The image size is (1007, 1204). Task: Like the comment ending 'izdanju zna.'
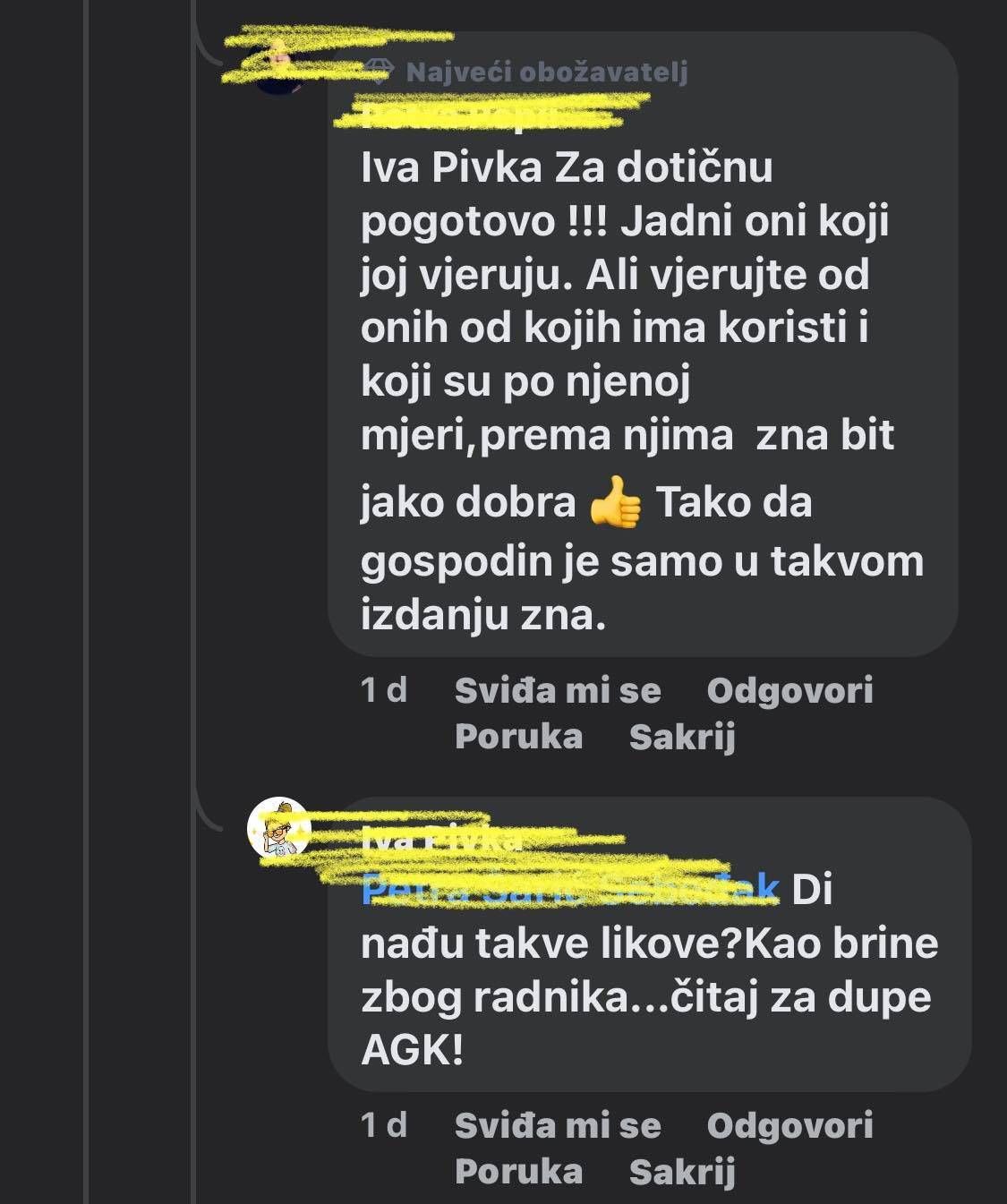[557, 690]
